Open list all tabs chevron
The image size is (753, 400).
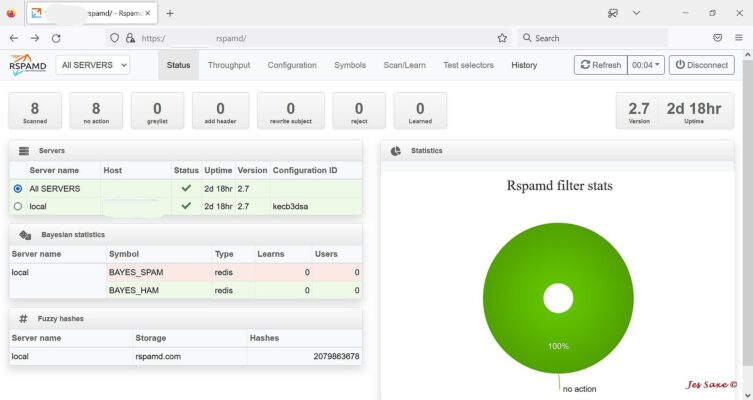(636, 13)
